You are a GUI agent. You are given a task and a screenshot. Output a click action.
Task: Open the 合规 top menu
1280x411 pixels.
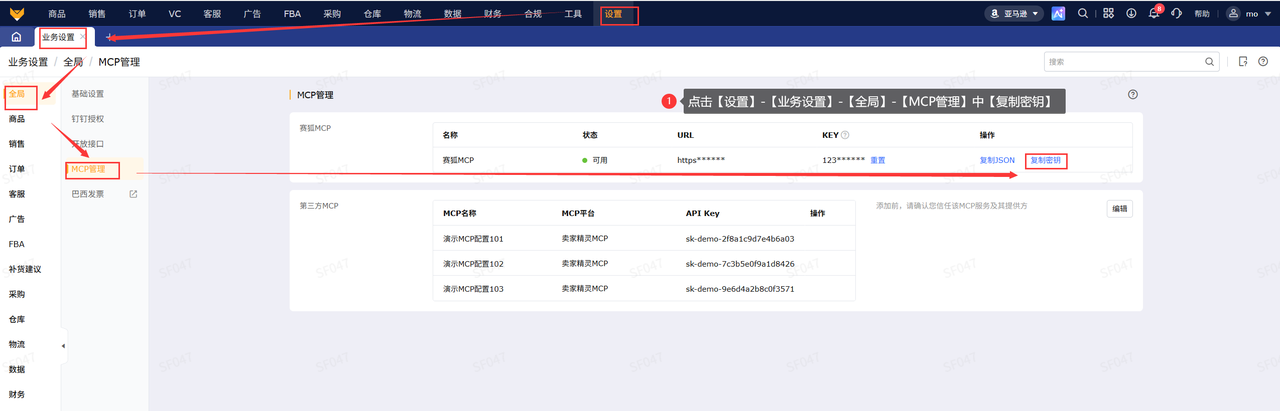tap(534, 14)
